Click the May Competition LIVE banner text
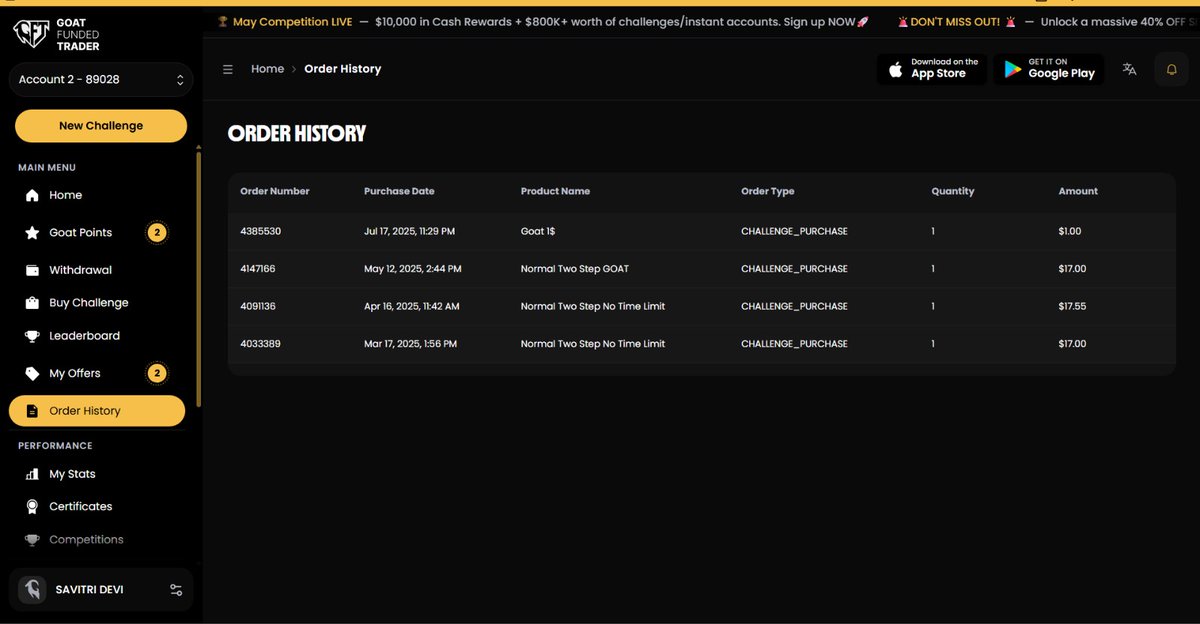 click(292, 22)
